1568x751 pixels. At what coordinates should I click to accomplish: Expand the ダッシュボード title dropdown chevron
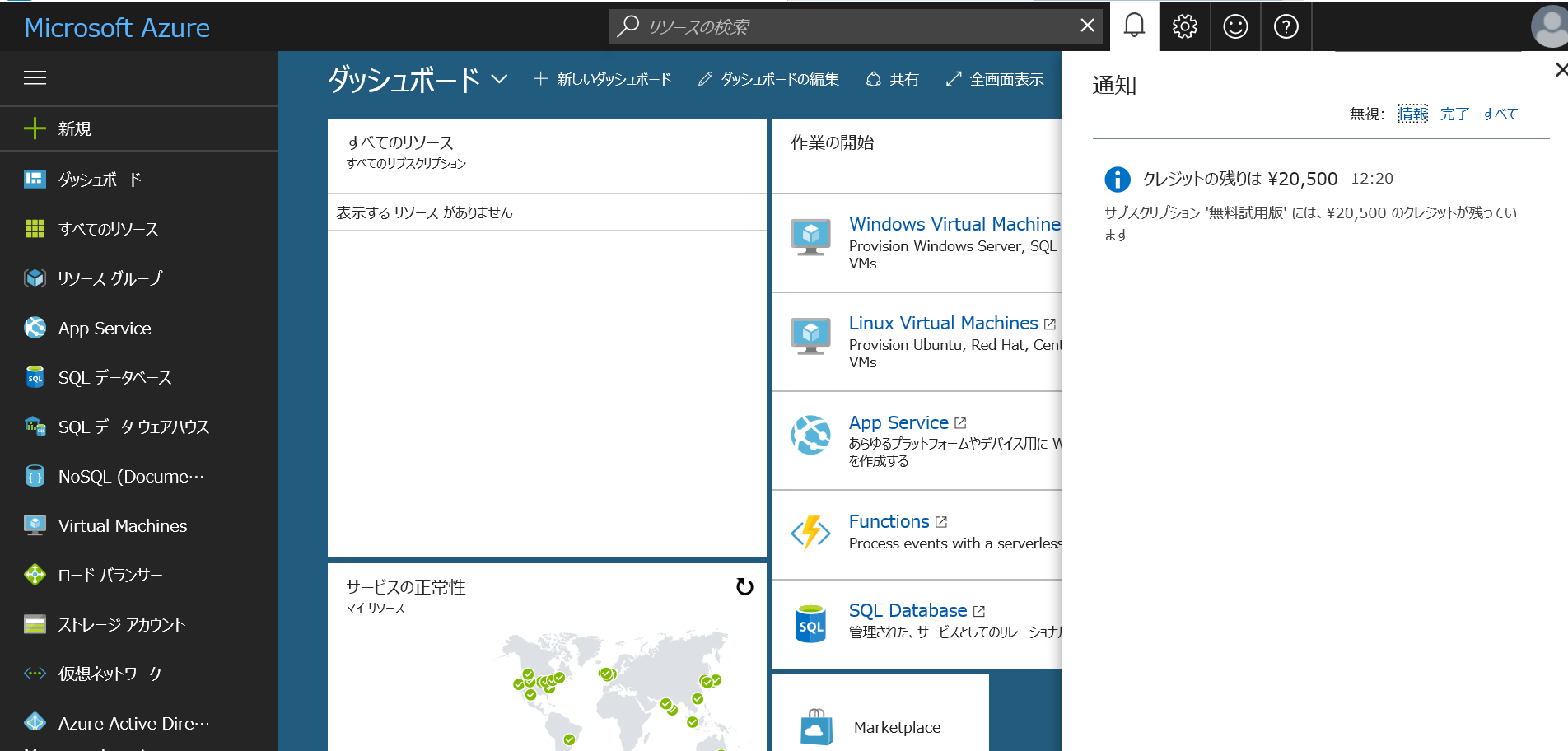[x=499, y=79]
